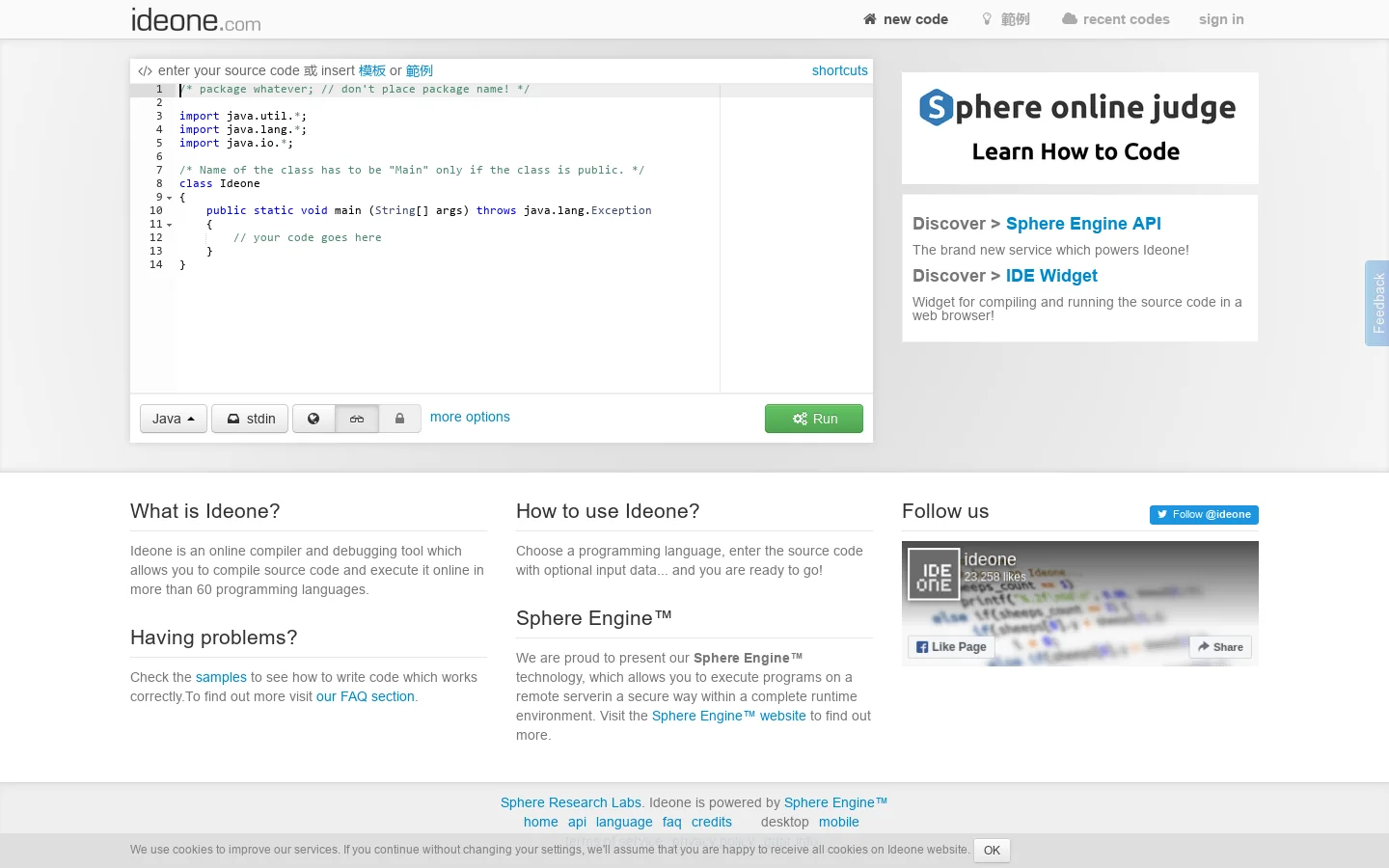Open the Java language dropdown
Viewport: 1389px width, 868px height.
tap(174, 419)
